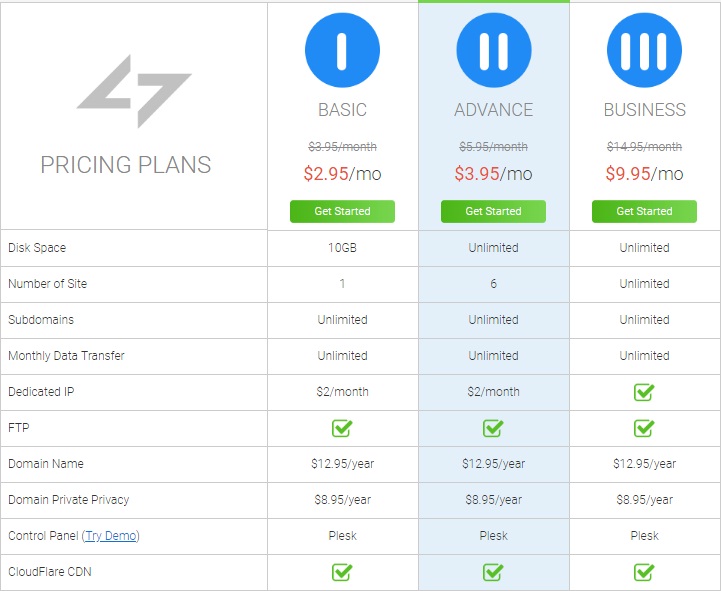Image resolution: width=721 pixels, height=591 pixels.
Task: Click the ADVANCE plan heading
Action: [493, 110]
